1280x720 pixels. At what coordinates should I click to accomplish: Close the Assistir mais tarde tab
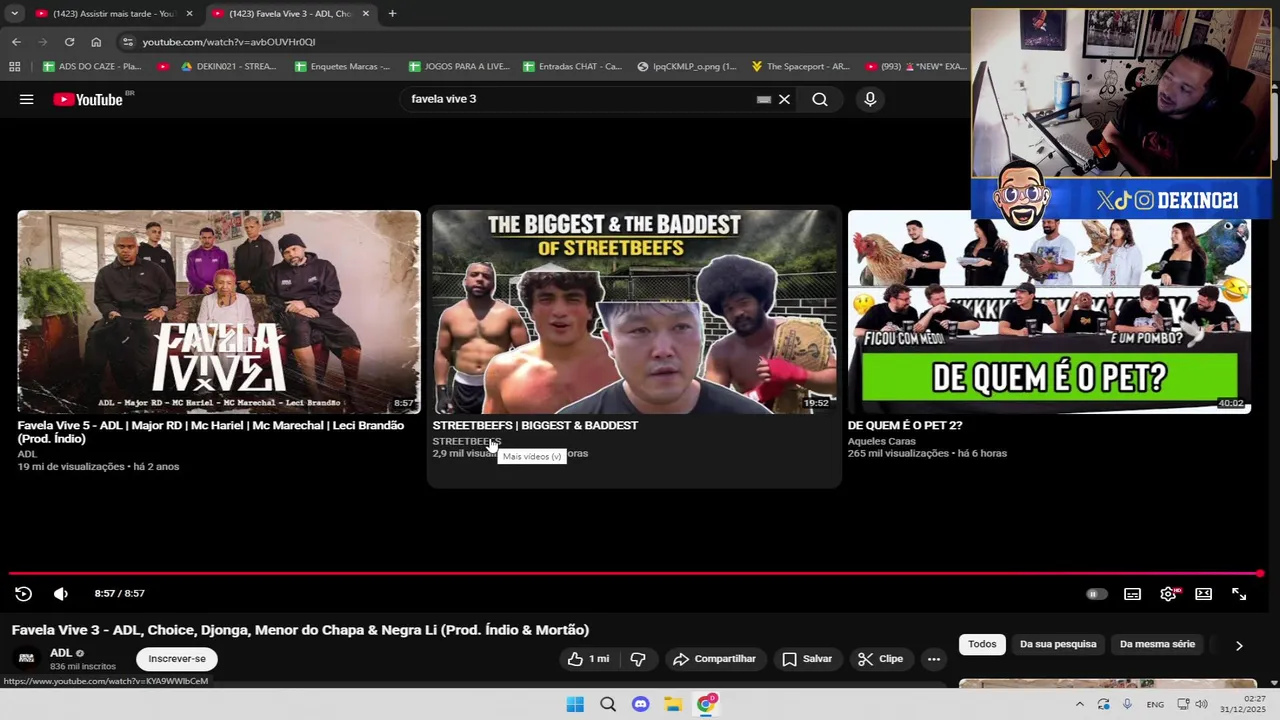tap(189, 14)
